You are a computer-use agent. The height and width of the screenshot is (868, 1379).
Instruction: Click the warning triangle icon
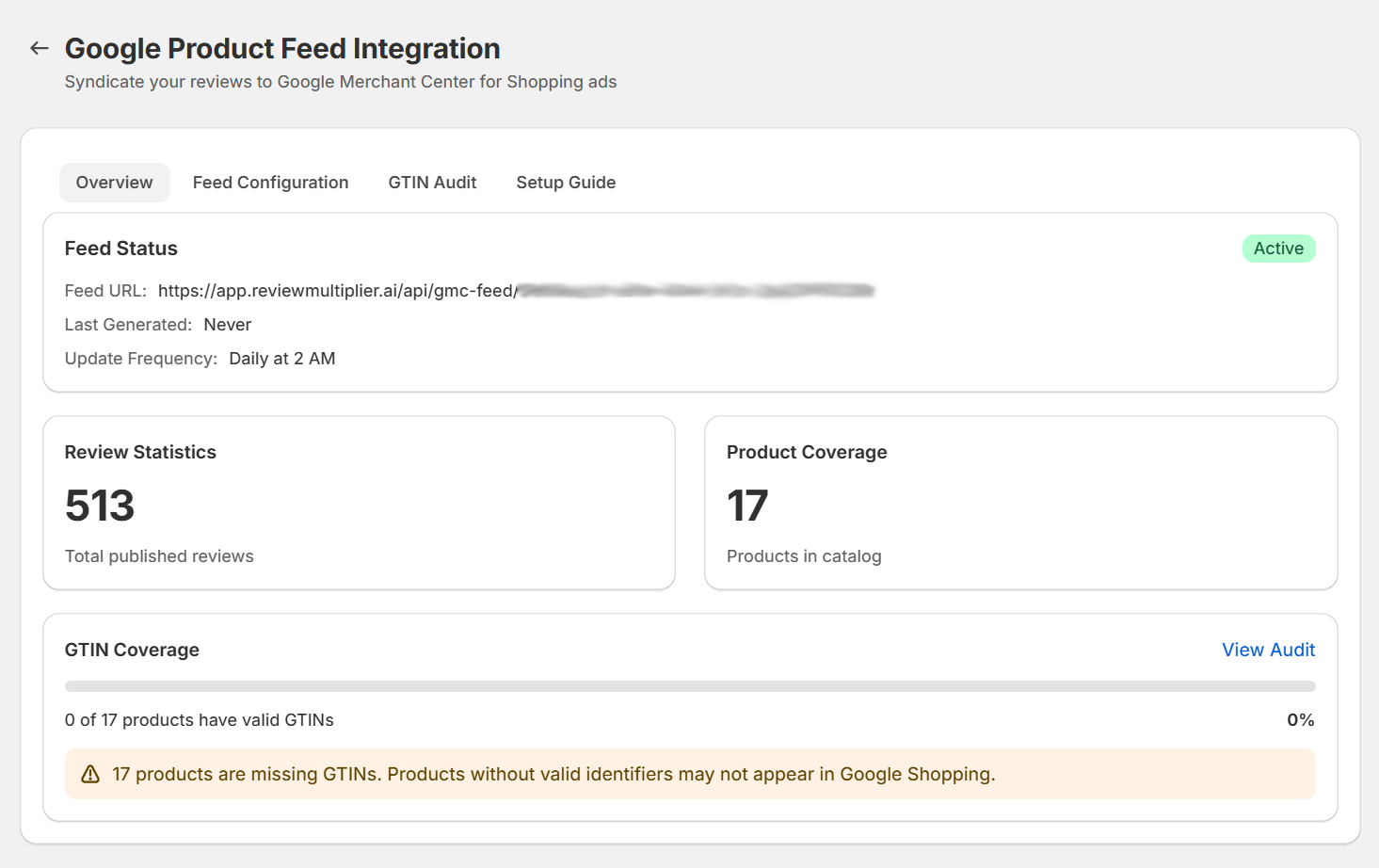tap(89, 774)
